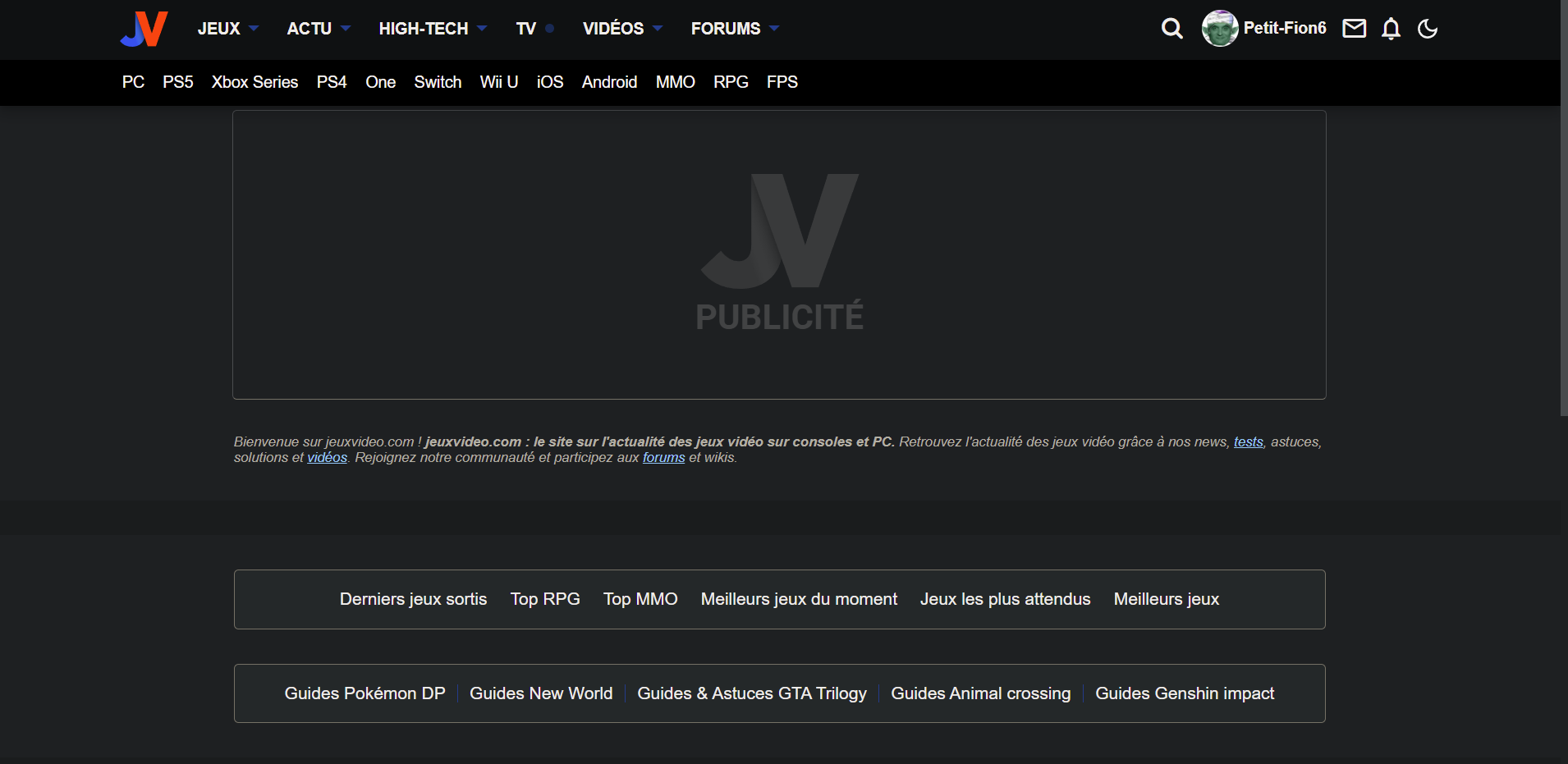Click the "forums" link in the welcome text
Image resolution: width=1568 pixels, height=764 pixels.
[x=663, y=458]
